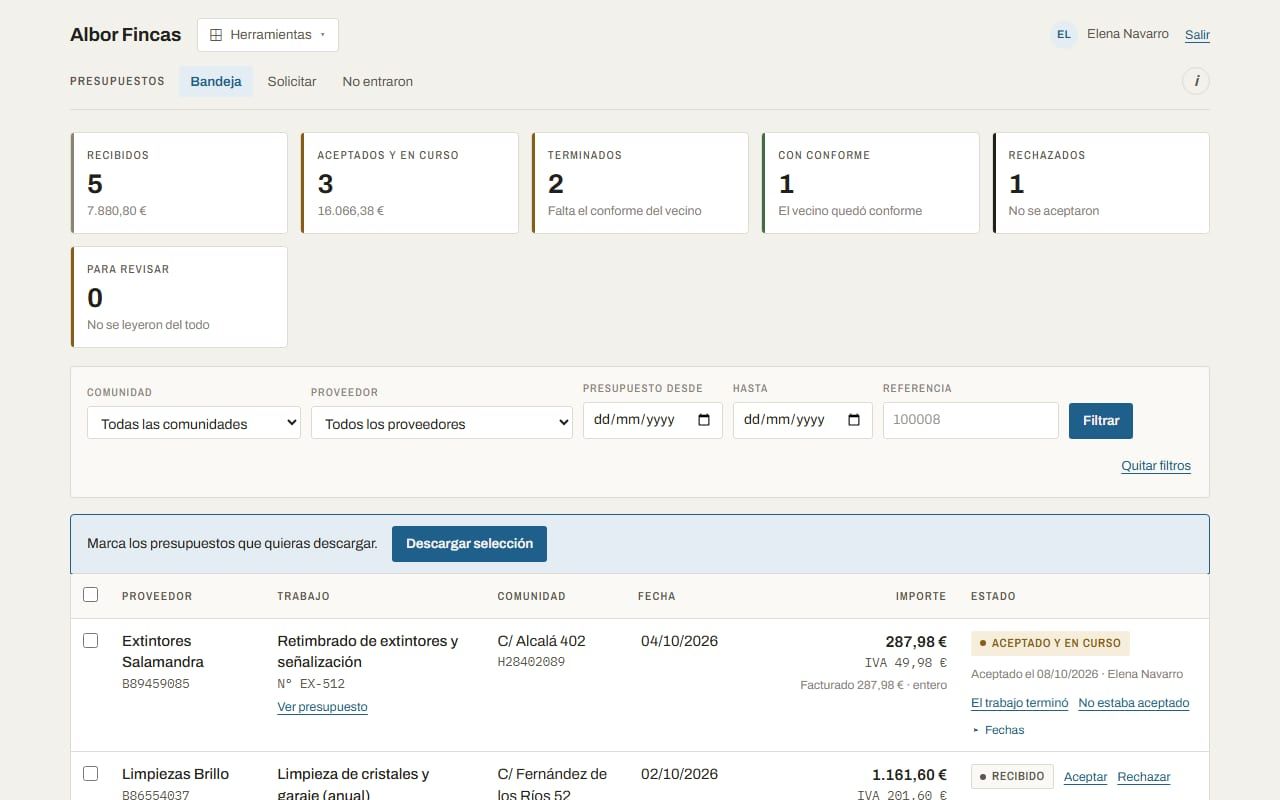Screen dimensions: 1280x800
Task: Click the info icon button
Action: [1196, 81]
